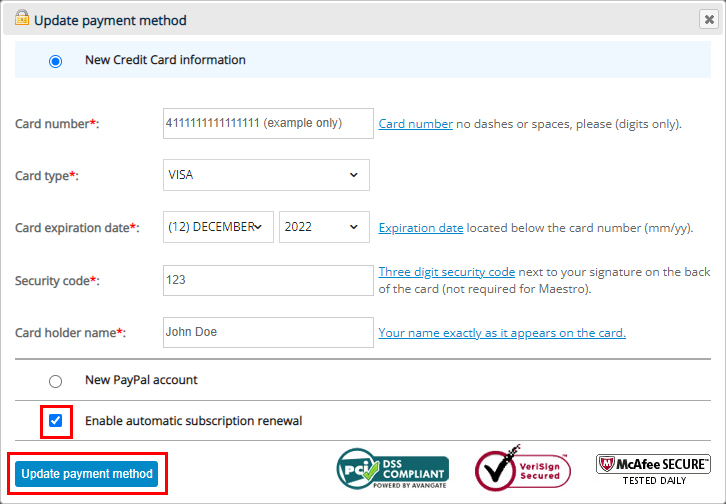The height and width of the screenshot is (504, 726).
Task: Click into the Card number field
Action: point(267,124)
